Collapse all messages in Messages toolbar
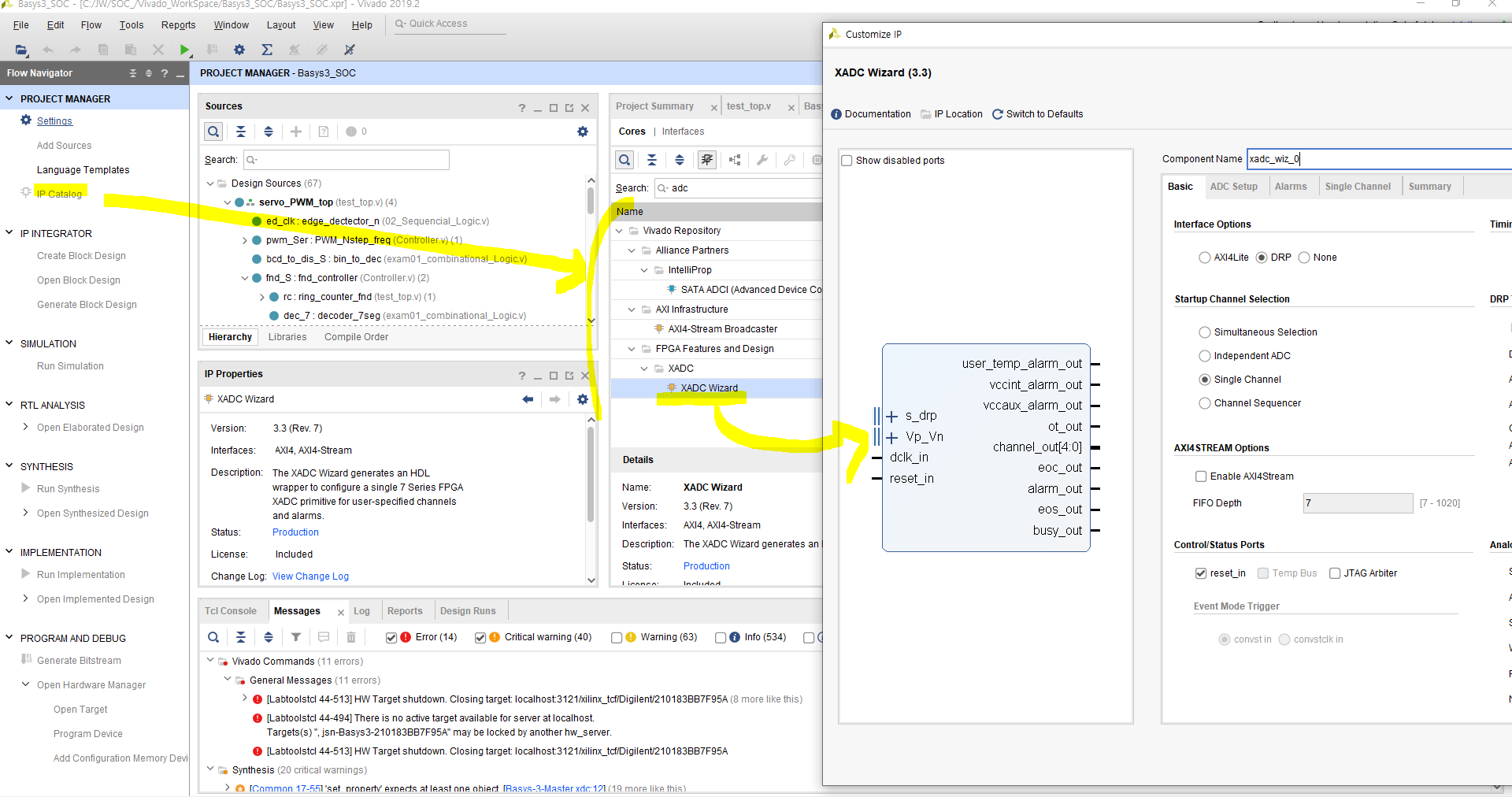Viewport: 1512px width, 797px height. coord(241,637)
